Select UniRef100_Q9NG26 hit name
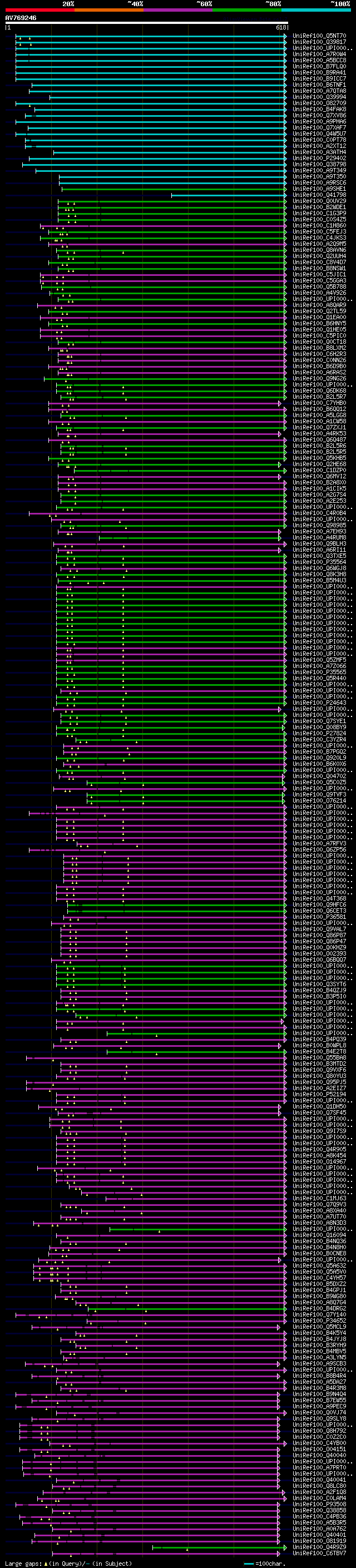 319,379
